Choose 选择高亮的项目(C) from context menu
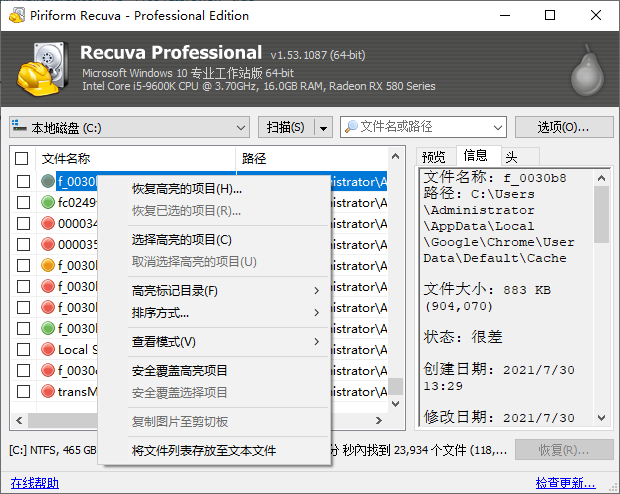This screenshot has width=620, height=494. tap(228, 240)
